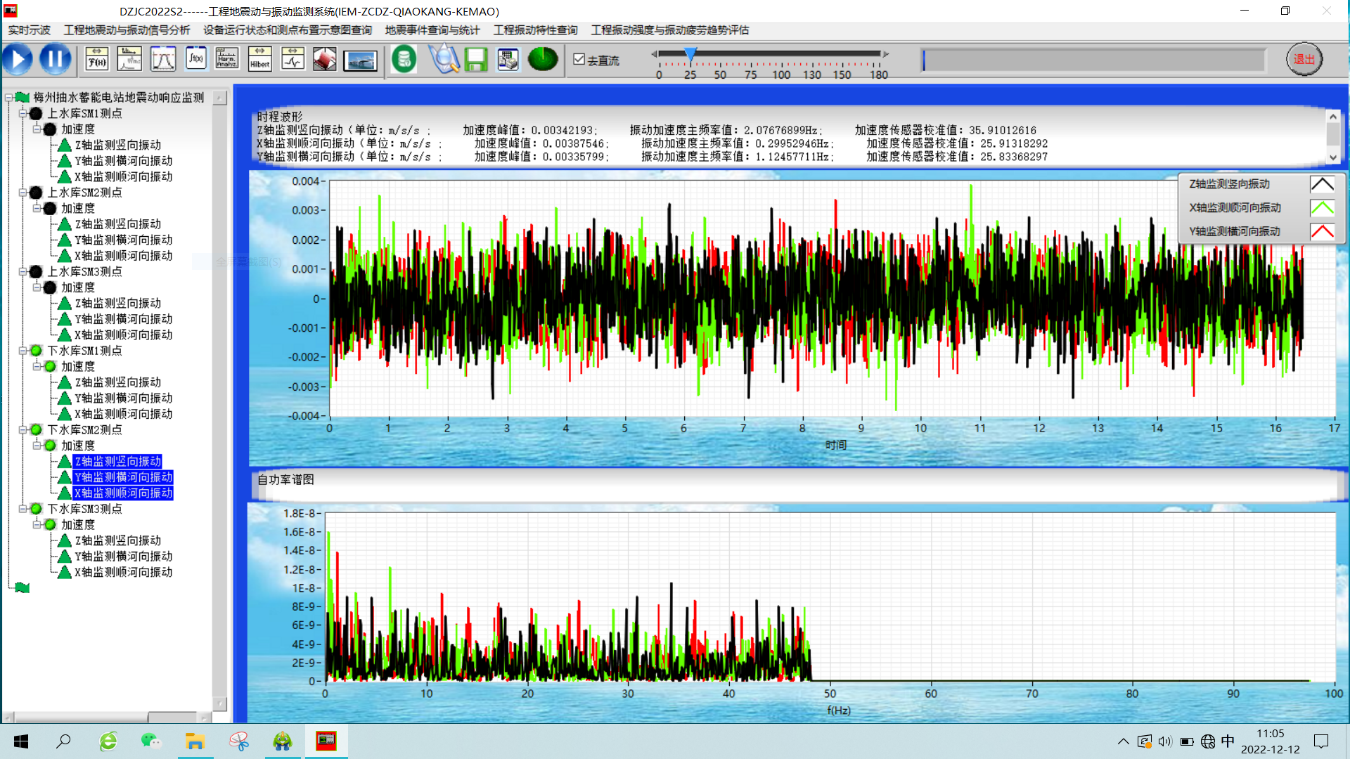Select Y轴监测横河向振动 under 上水库SM2测点
The height and width of the screenshot is (759, 1350).
pos(123,240)
